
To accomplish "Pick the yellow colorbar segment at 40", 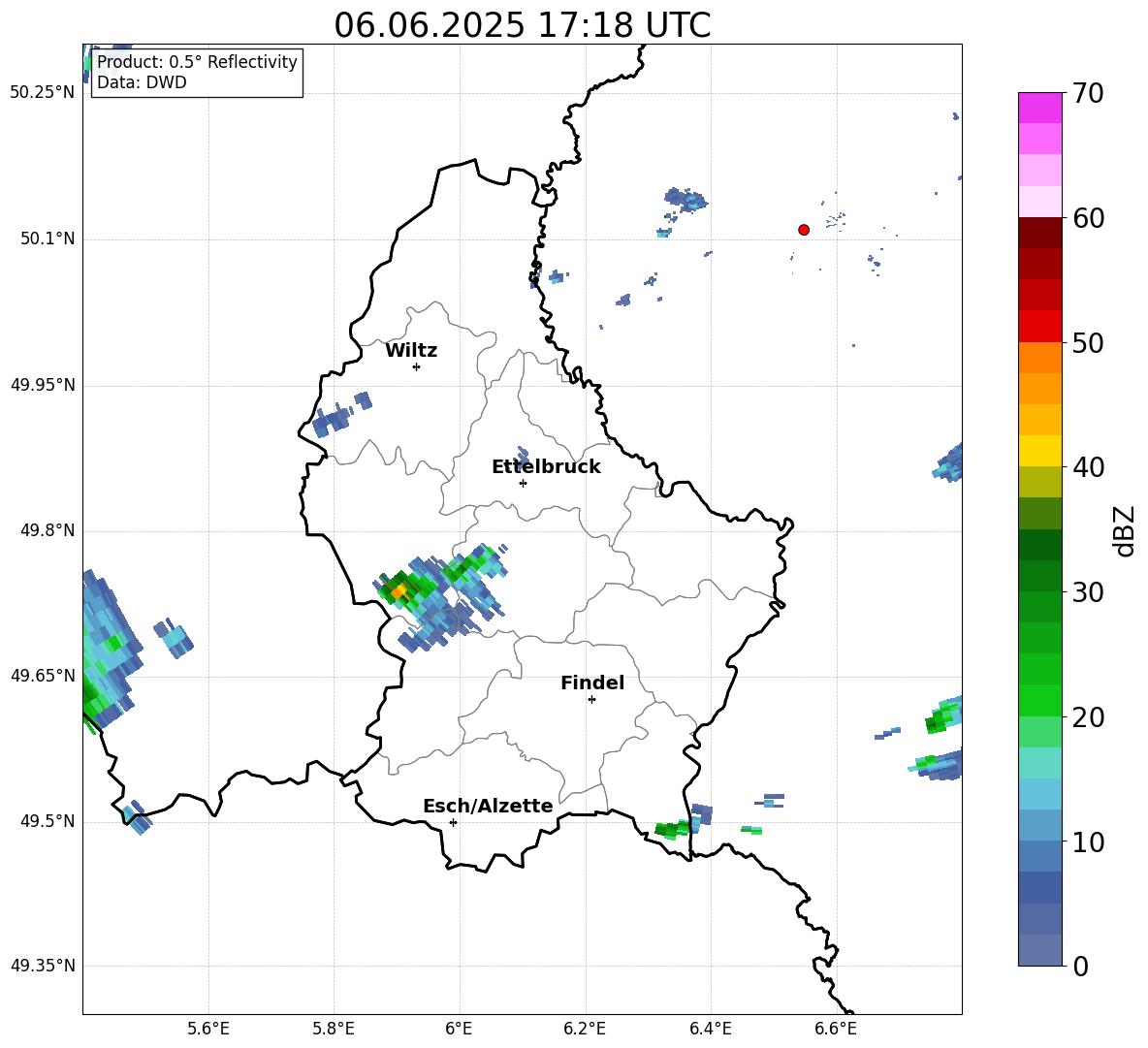I will pos(1039,451).
